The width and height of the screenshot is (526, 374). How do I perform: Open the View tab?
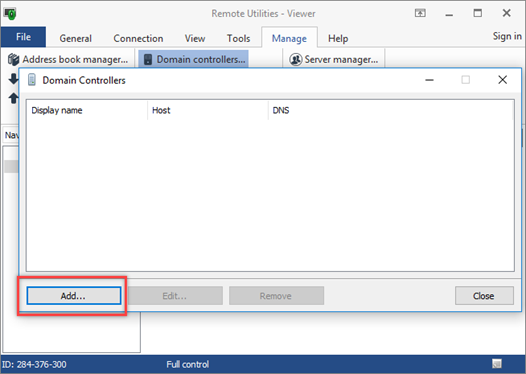pyautogui.click(x=195, y=39)
